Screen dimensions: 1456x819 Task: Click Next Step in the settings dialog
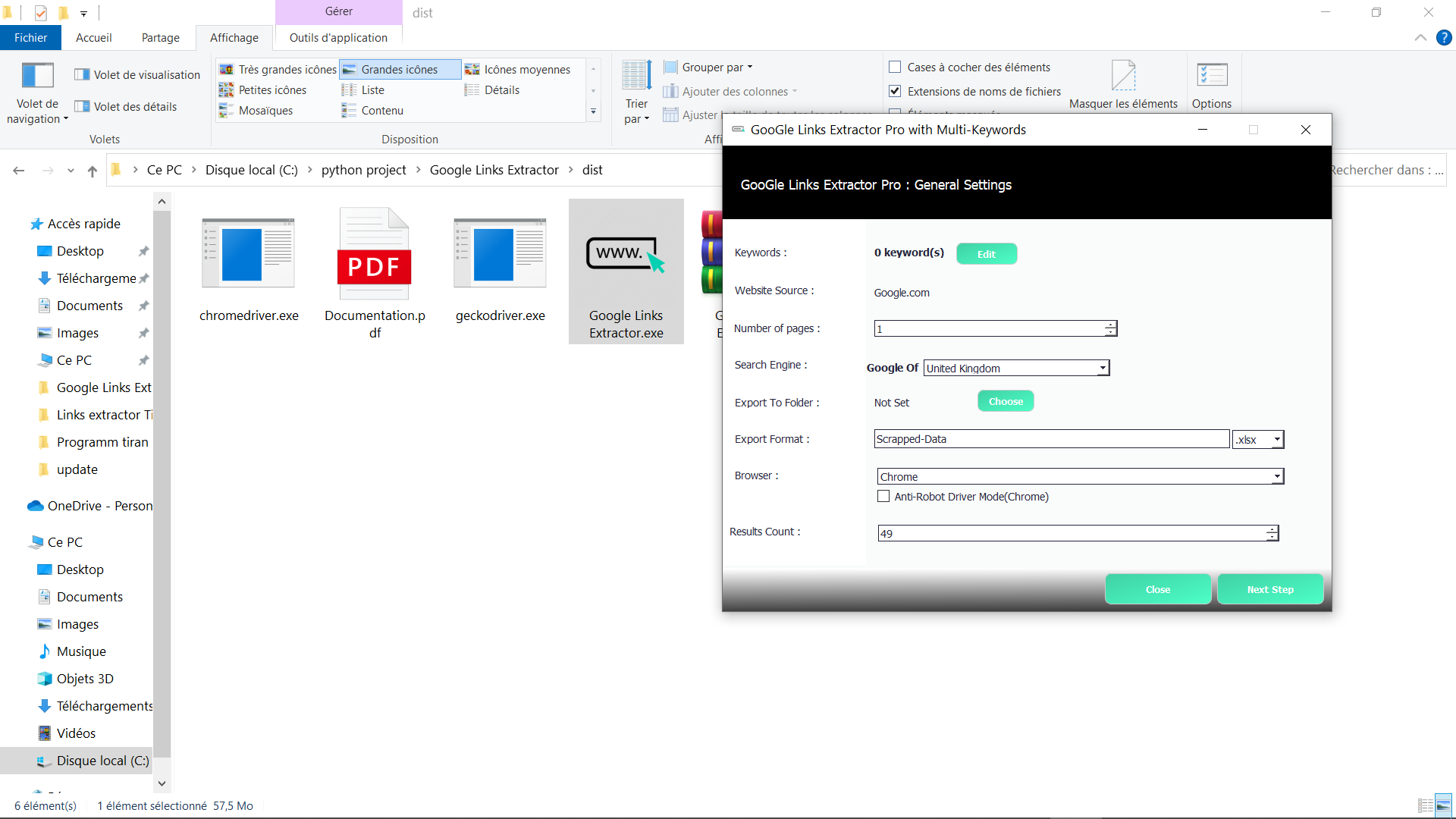pos(1270,589)
